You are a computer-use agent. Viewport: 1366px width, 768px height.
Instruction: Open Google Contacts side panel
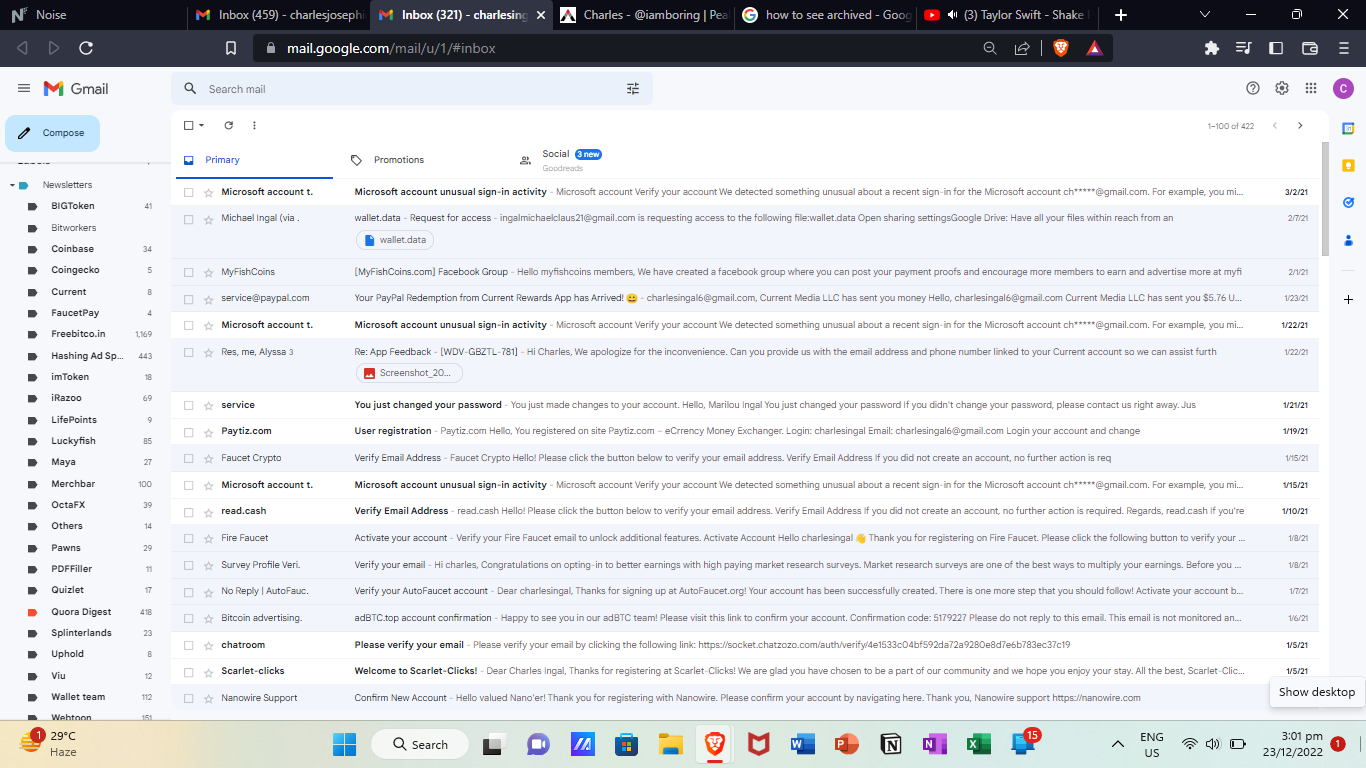[1348, 239]
